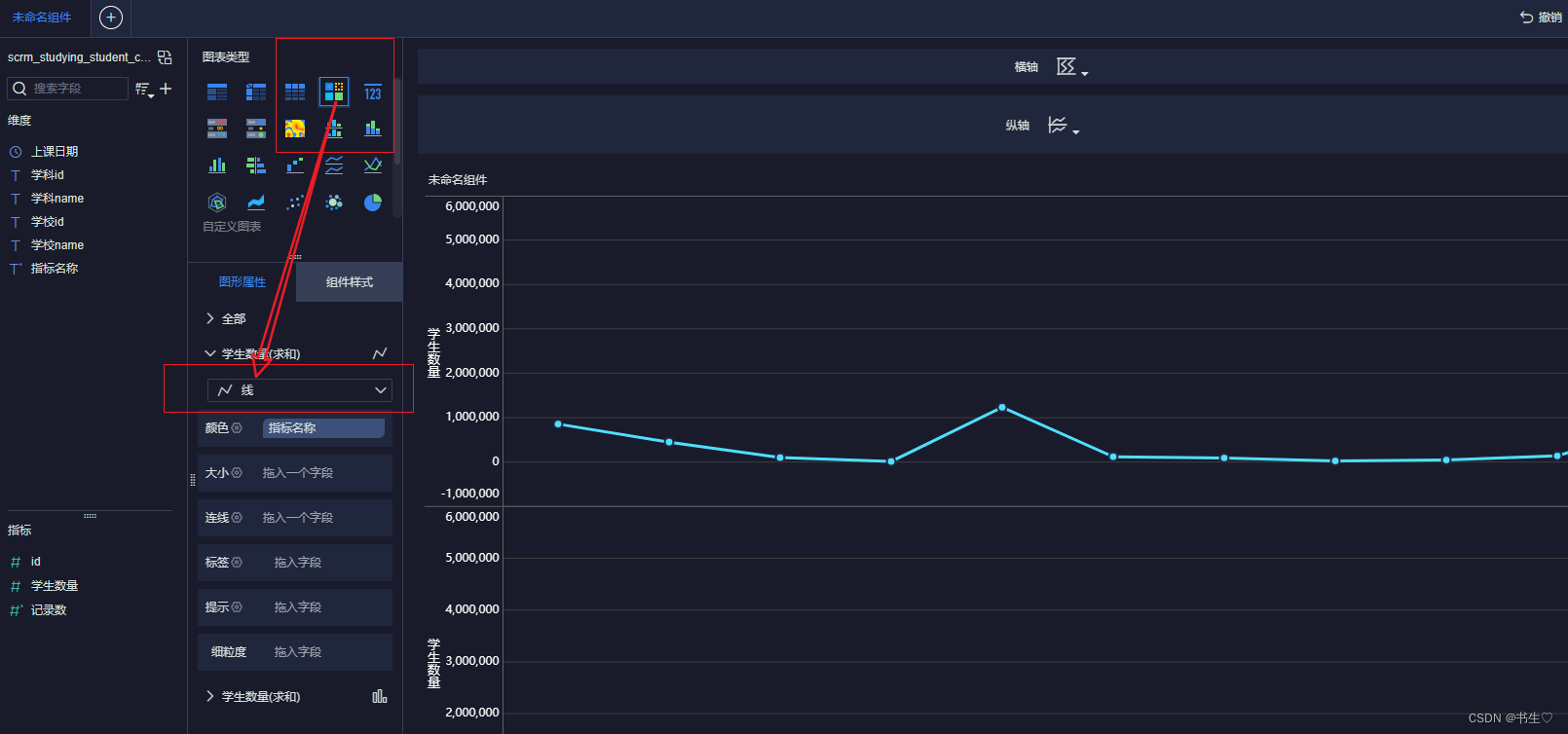
Task: Select the 学科id dimension field
Action: coord(47,175)
